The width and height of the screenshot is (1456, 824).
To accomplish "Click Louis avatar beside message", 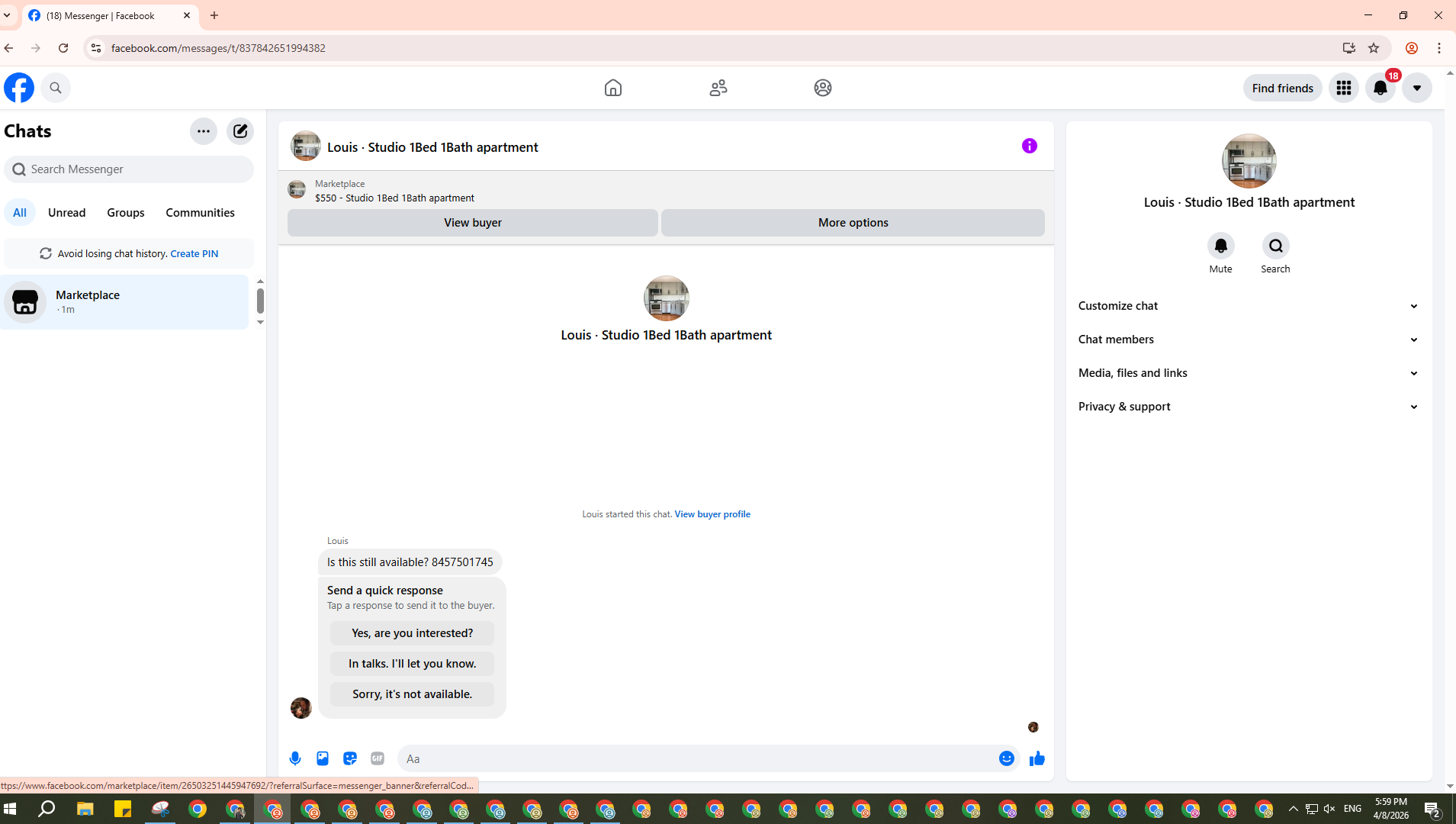I will tap(301, 708).
